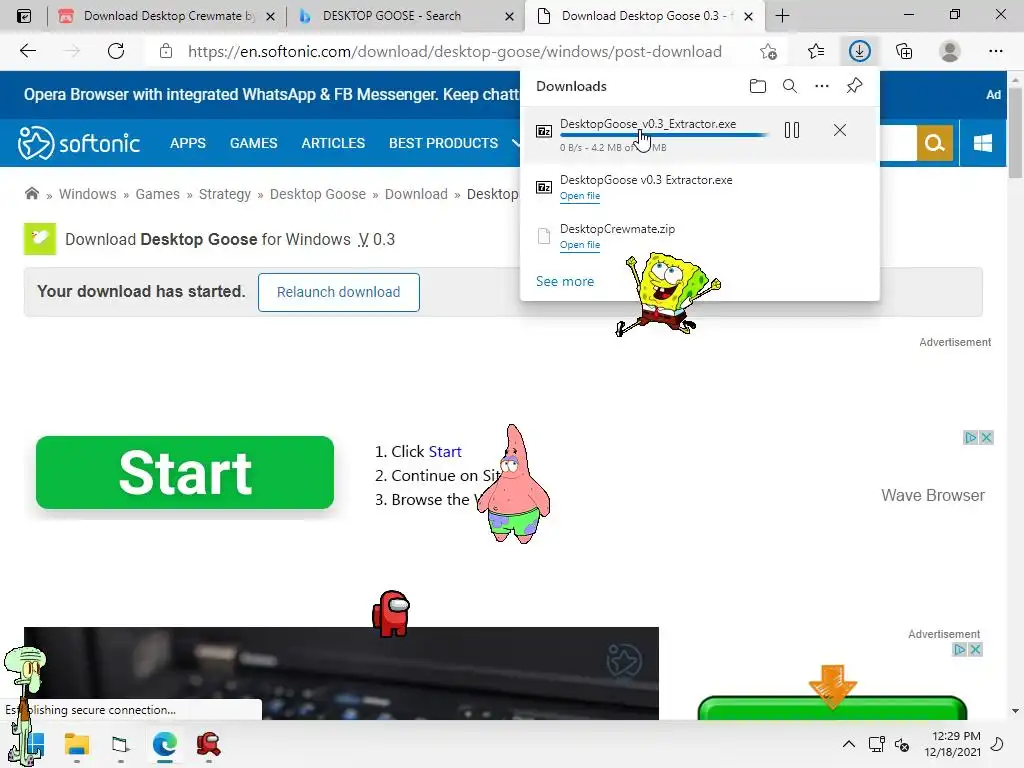Open a new browser tab

point(782,16)
